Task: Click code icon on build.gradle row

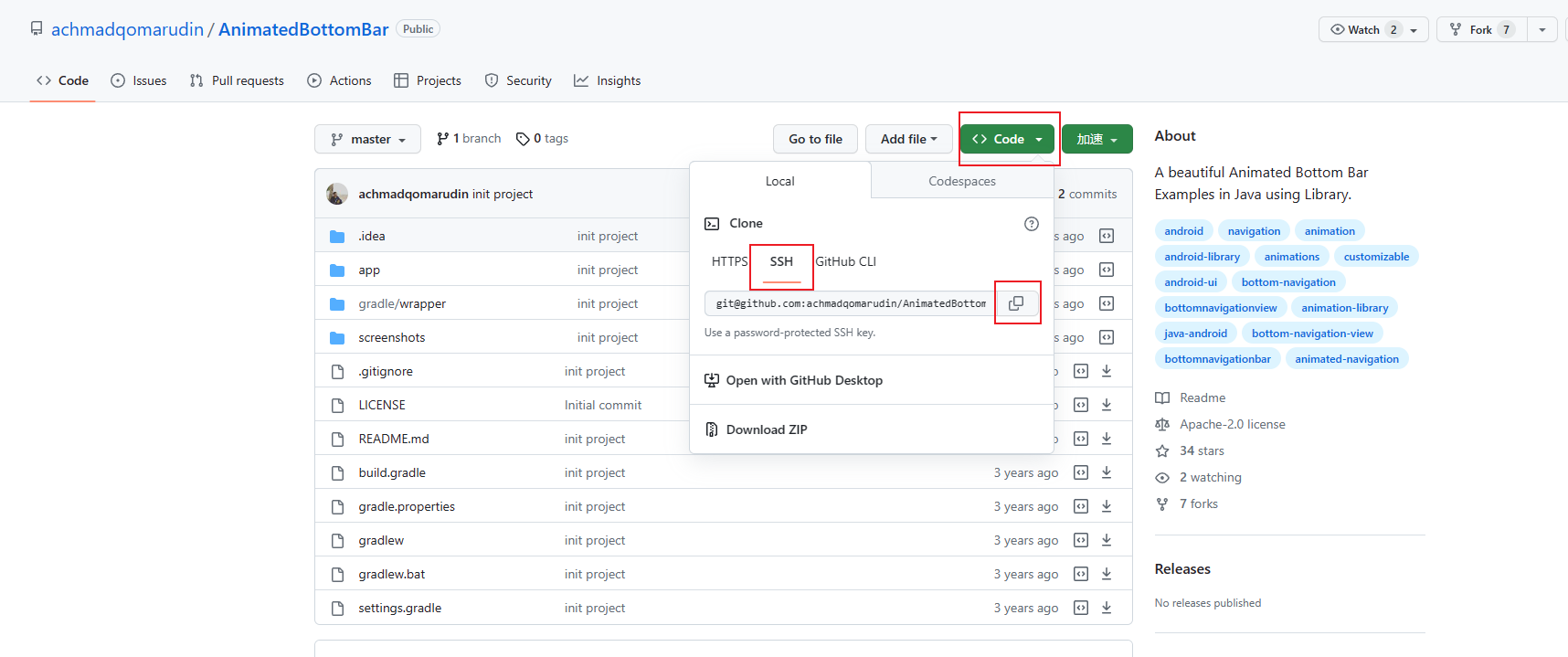Action: click(x=1081, y=472)
